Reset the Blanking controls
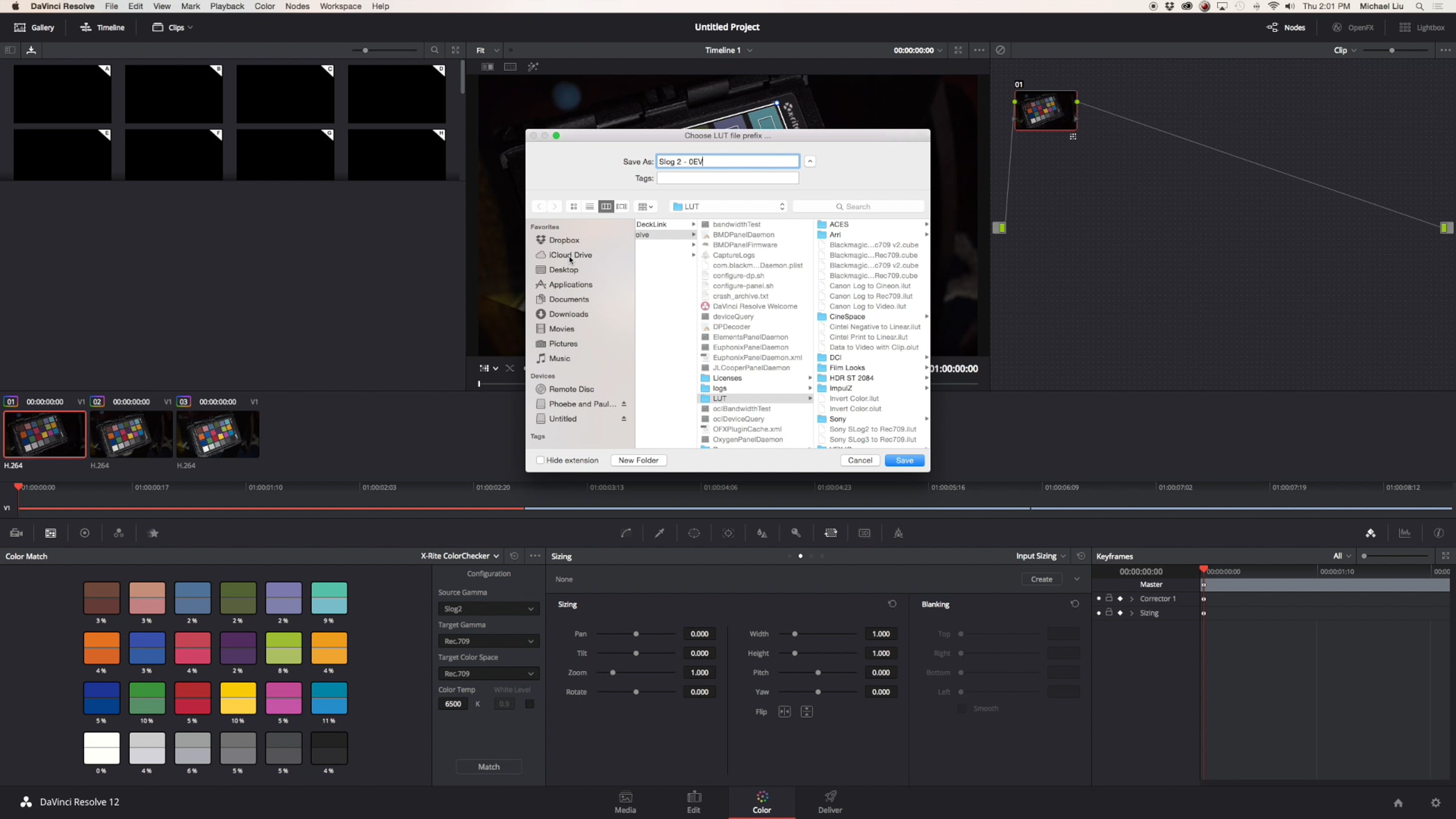The image size is (1456, 819). point(1074,604)
